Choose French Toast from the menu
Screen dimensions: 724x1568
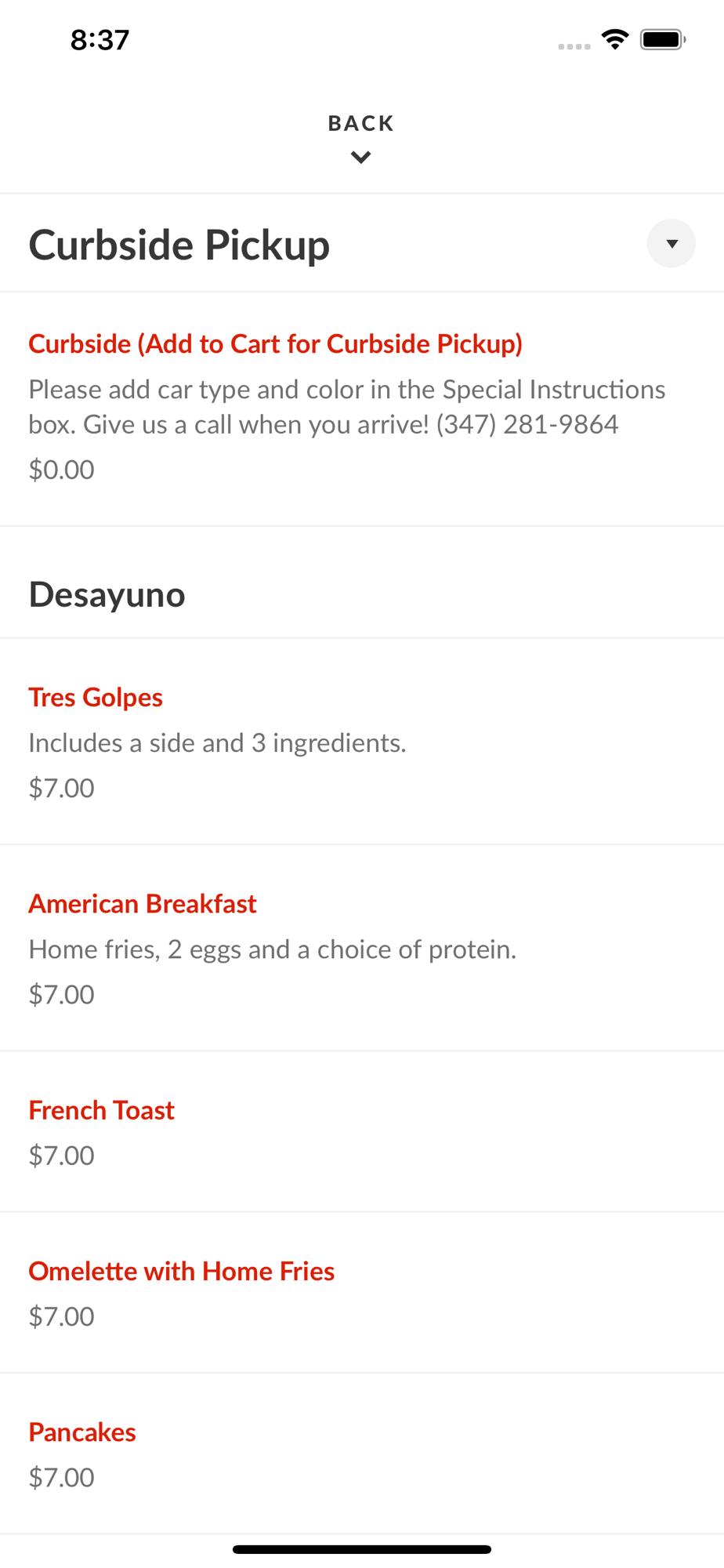102,1110
